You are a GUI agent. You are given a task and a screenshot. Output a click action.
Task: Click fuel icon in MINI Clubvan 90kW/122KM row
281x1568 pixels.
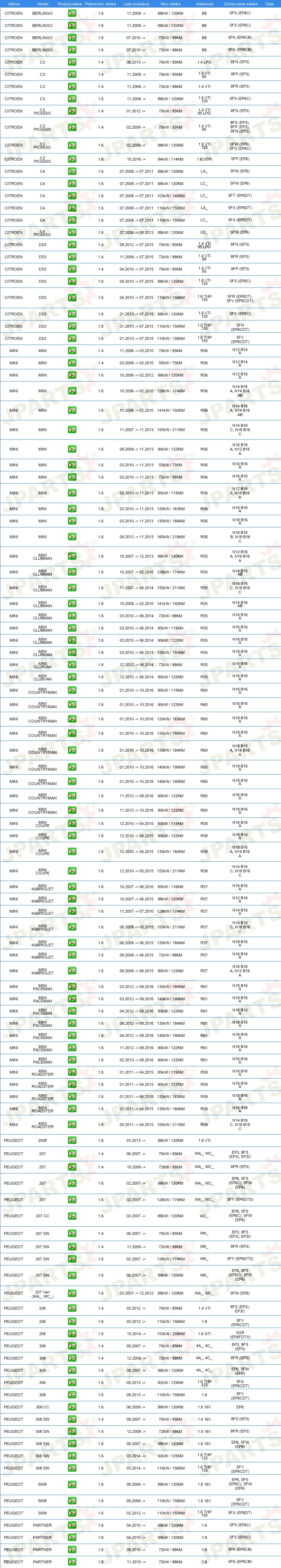[72, 677]
